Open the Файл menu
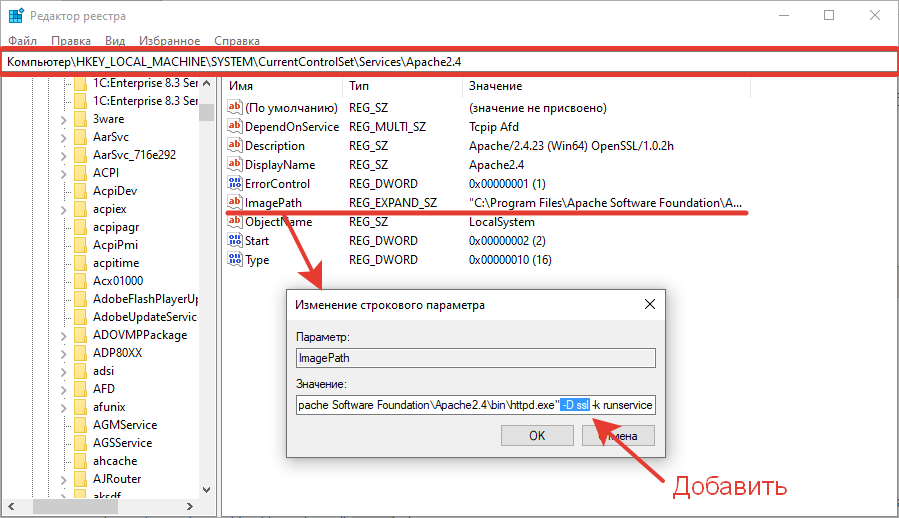Viewport: 899px width, 518px height. pos(22,41)
